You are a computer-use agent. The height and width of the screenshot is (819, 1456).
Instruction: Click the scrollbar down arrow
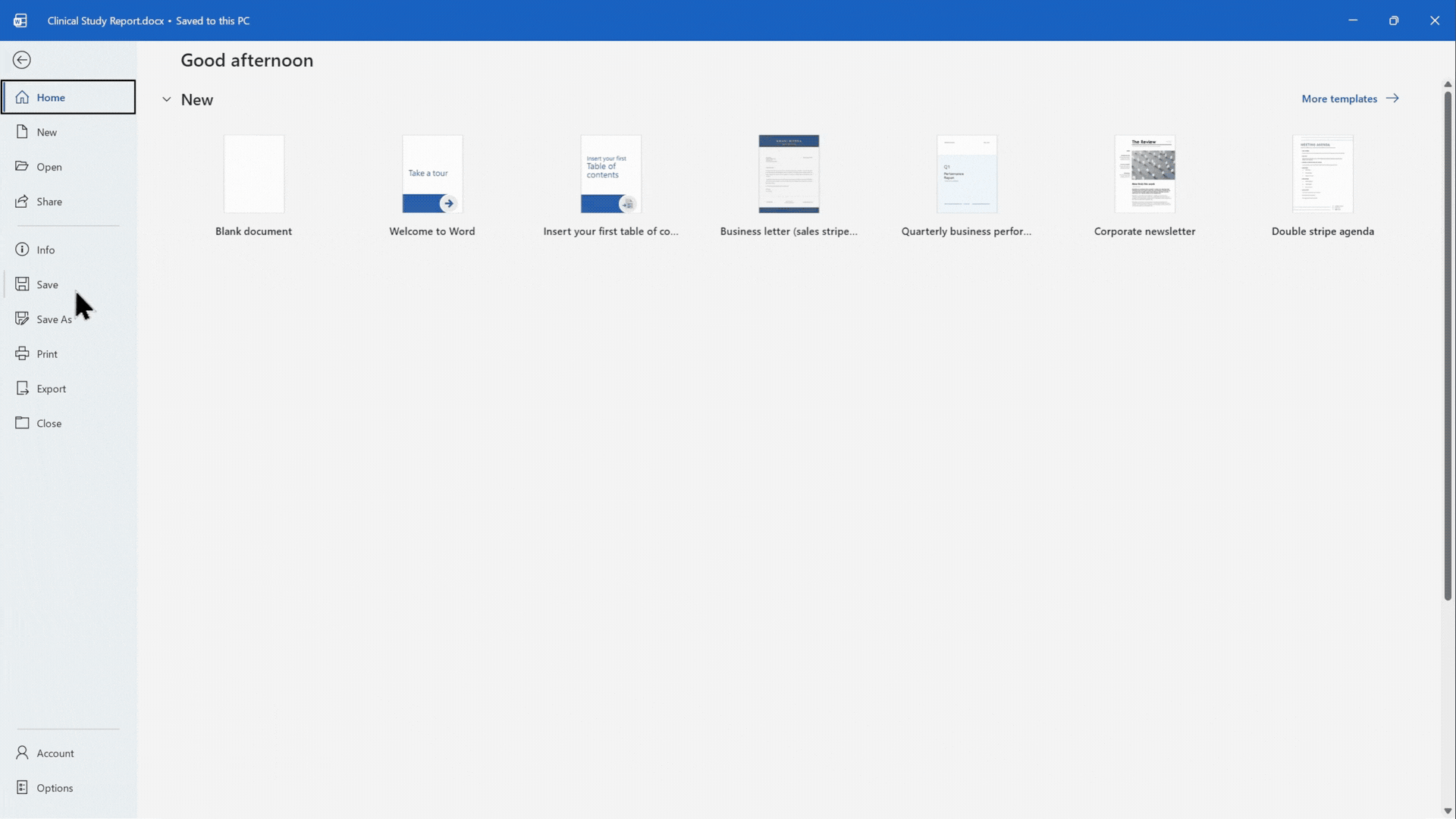click(1448, 811)
